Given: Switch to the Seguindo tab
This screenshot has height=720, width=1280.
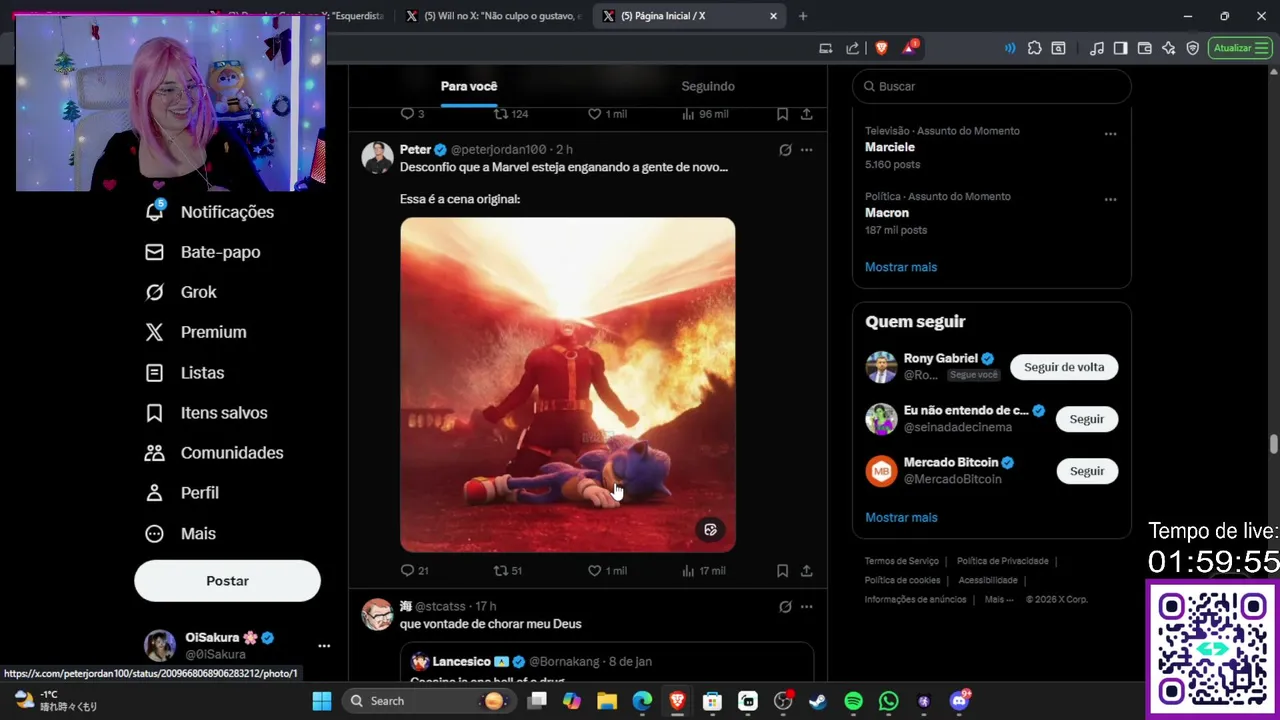Looking at the screenshot, I should pos(708,86).
